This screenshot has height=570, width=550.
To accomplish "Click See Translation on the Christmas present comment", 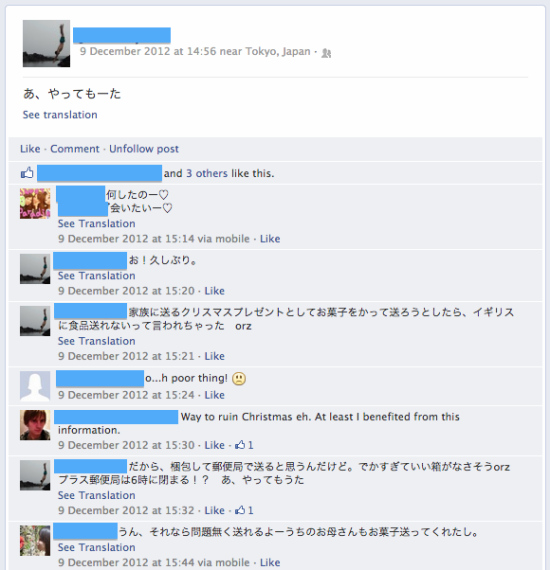I will (97, 341).
